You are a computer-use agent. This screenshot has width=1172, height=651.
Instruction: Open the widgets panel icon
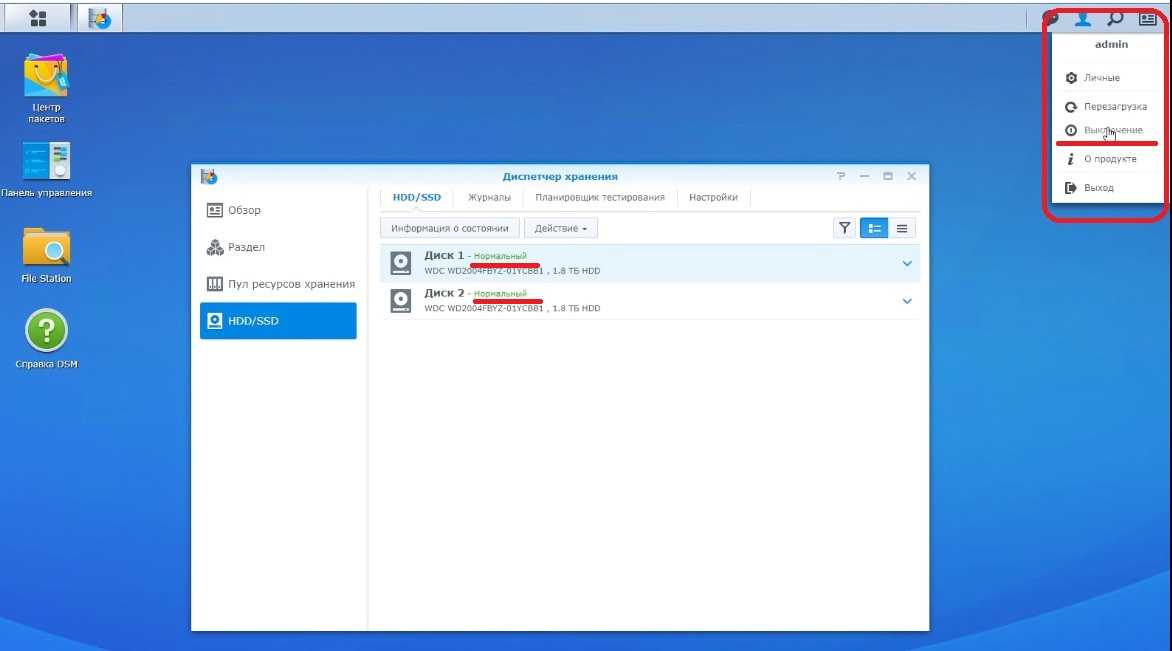[x=1147, y=18]
